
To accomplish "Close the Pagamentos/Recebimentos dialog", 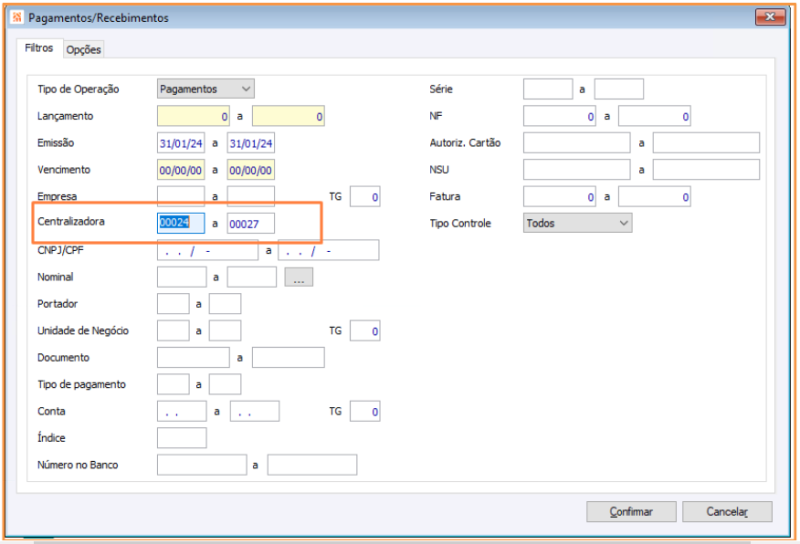I will [x=770, y=18].
